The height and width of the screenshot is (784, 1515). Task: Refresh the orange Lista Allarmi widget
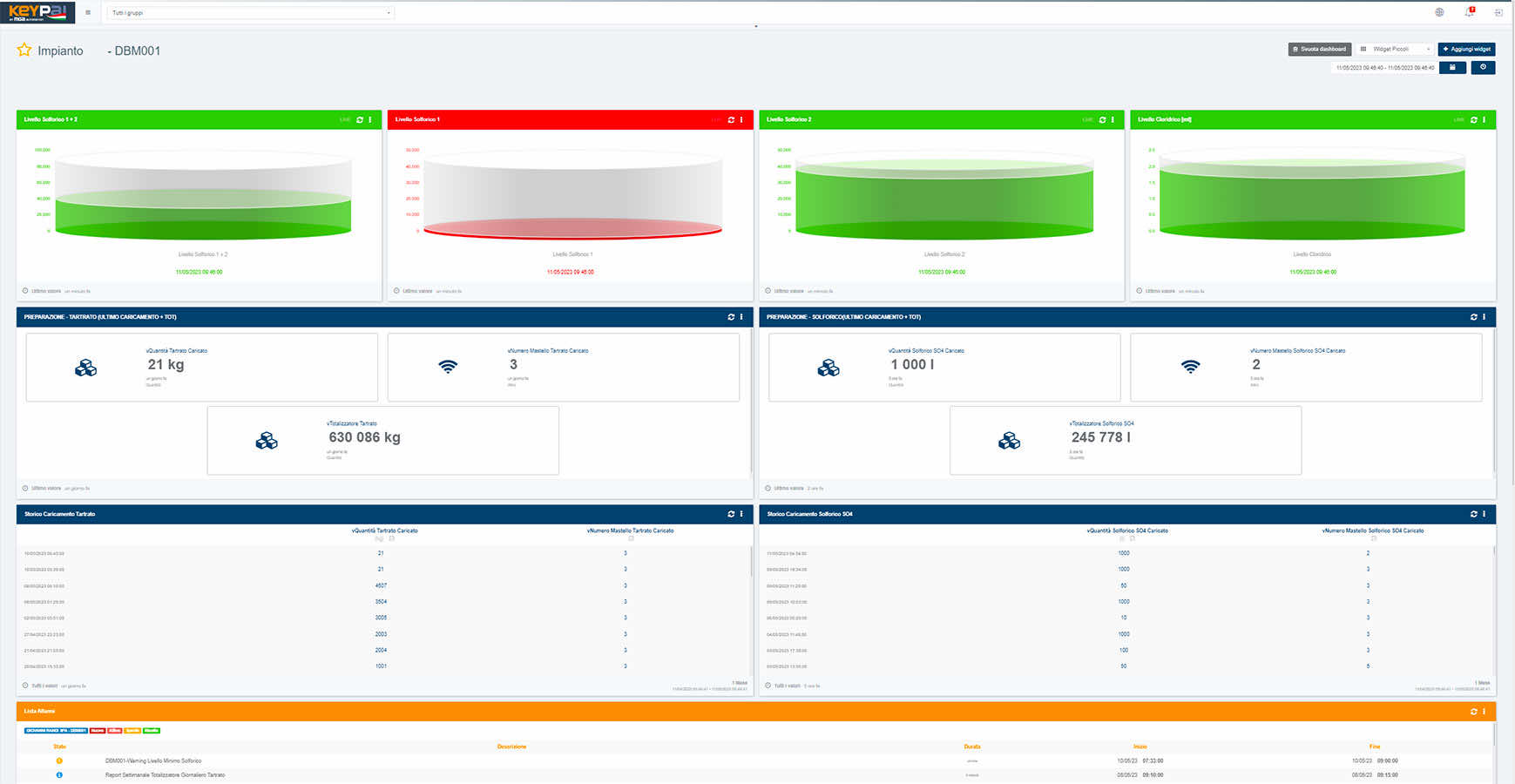click(x=1473, y=712)
